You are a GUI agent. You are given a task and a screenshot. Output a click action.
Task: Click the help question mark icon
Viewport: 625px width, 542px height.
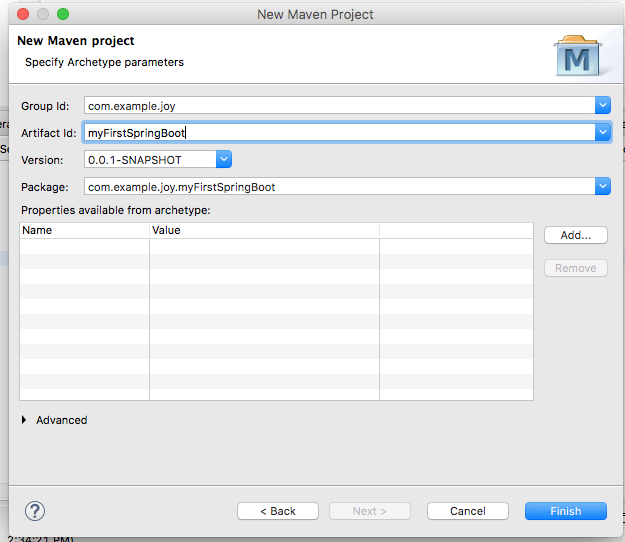(35, 511)
